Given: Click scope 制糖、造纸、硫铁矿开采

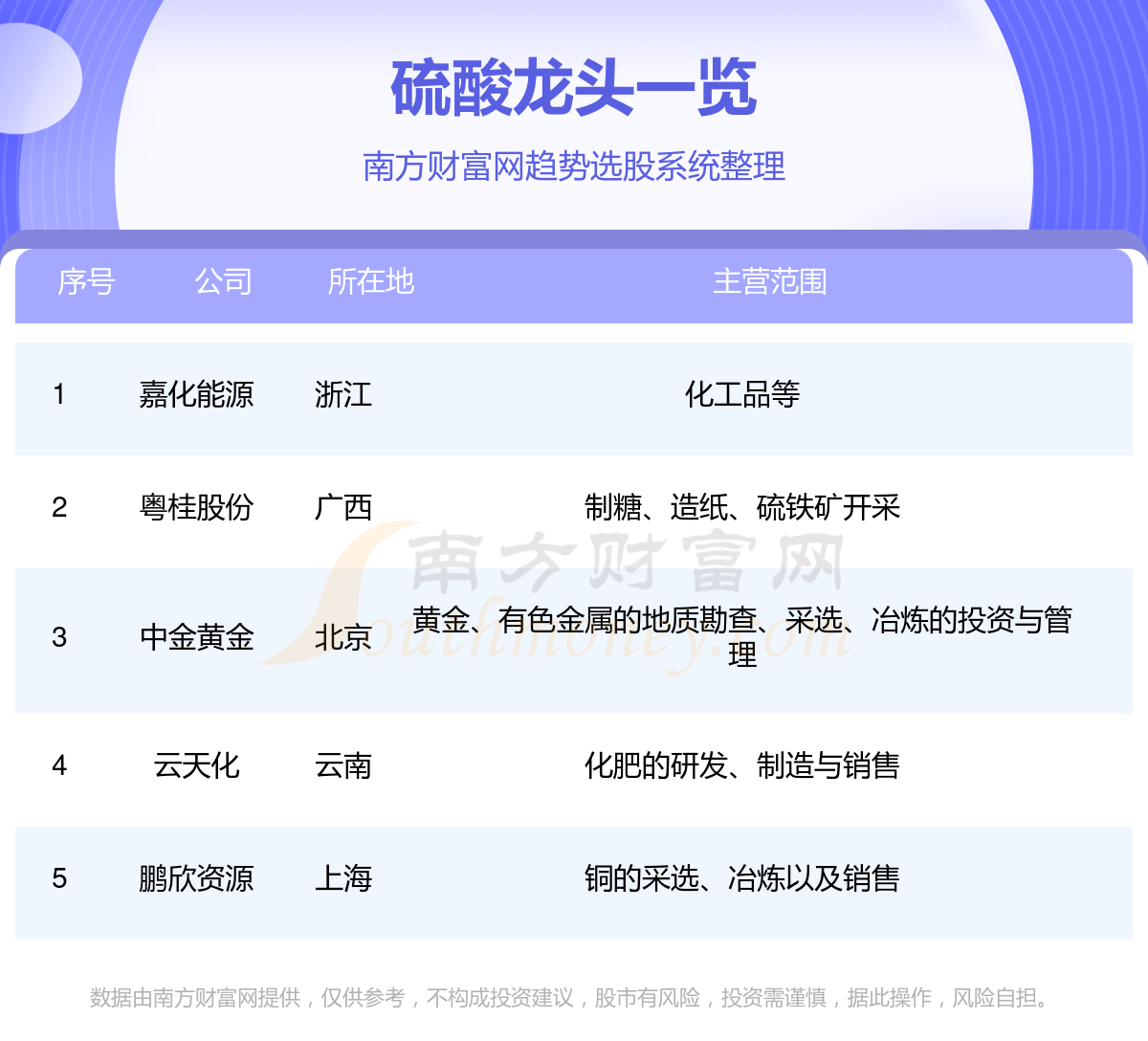Looking at the screenshot, I should point(742,507).
